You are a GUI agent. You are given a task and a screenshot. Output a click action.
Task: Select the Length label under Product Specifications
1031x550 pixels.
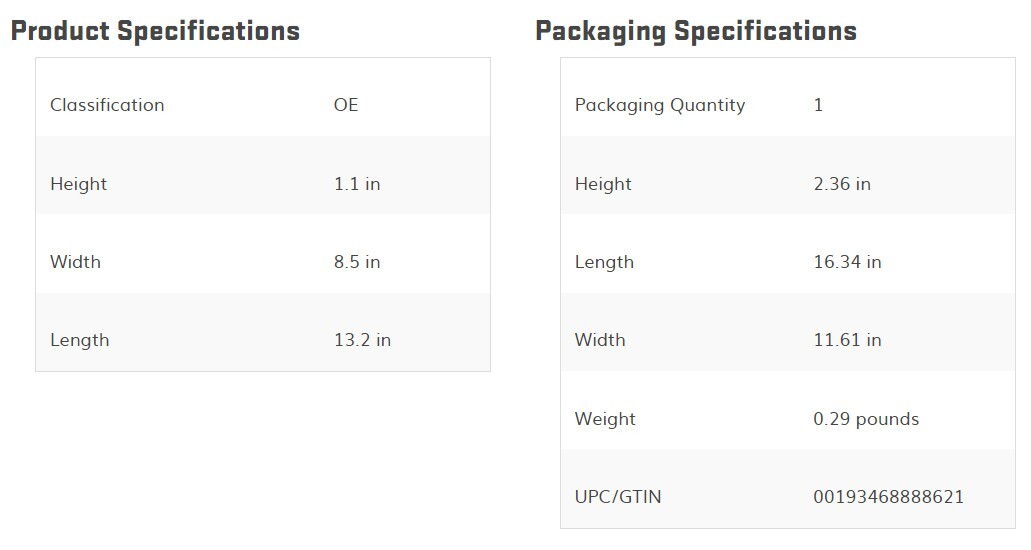coord(79,340)
